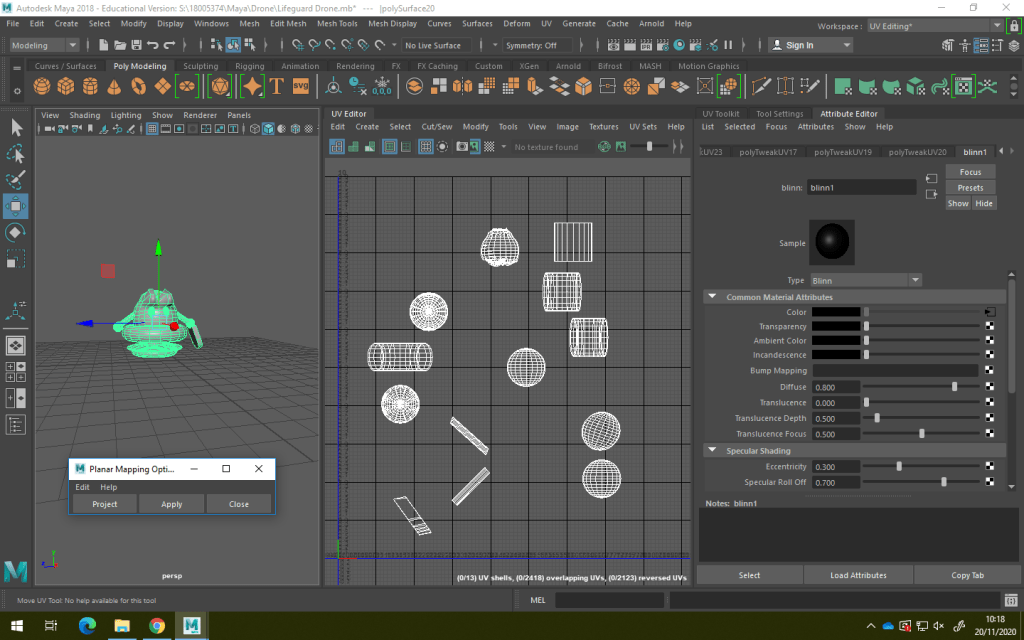Image resolution: width=1024 pixels, height=640 pixels.
Task: Collapse the Common Material Attributes section
Action: (x=712, y=297)
